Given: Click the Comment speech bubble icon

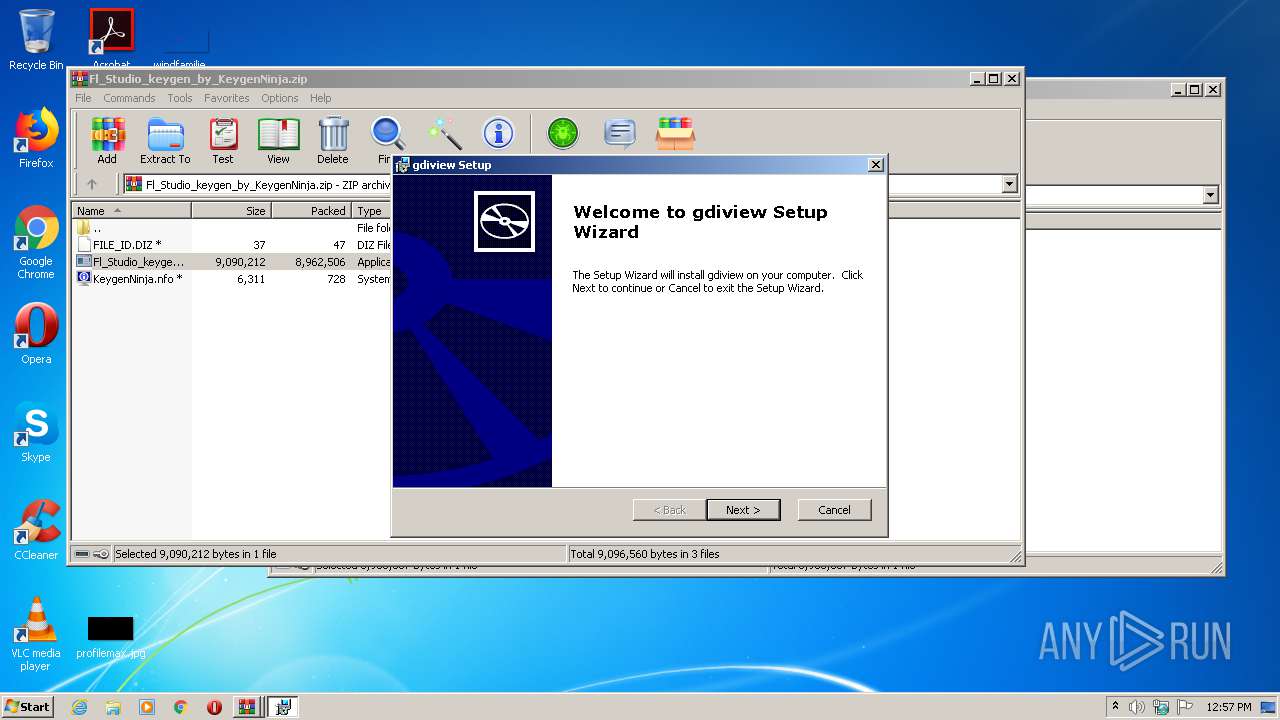Looking at the screenshot, I should [620, 133].
